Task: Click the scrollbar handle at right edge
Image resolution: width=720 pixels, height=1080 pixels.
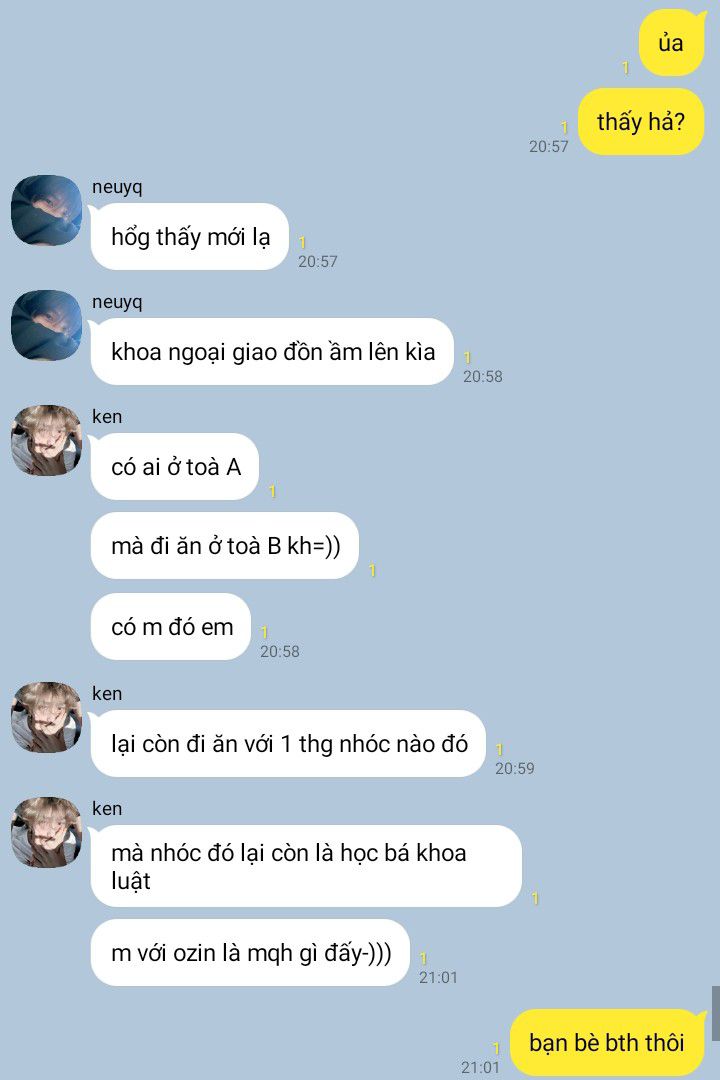Action: (x=716, y=1012)
